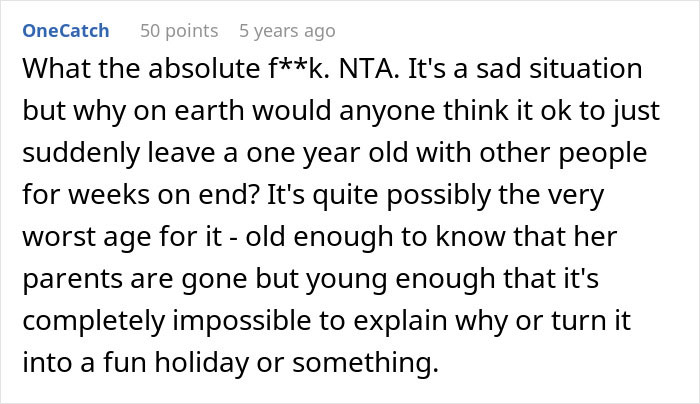
Task: Click the 5 years ago timestamp
Action: (288, 31)
